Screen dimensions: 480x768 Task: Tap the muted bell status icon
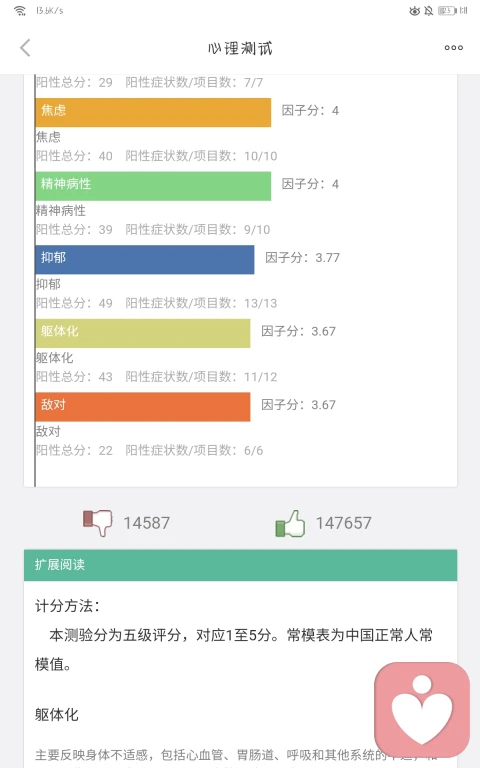point(429,10)
